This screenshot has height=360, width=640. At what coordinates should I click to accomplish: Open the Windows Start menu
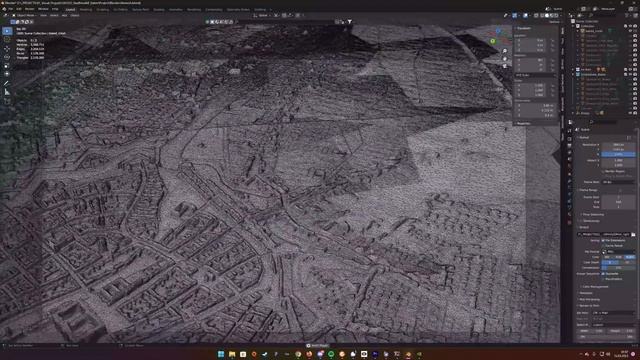point(221,354)
